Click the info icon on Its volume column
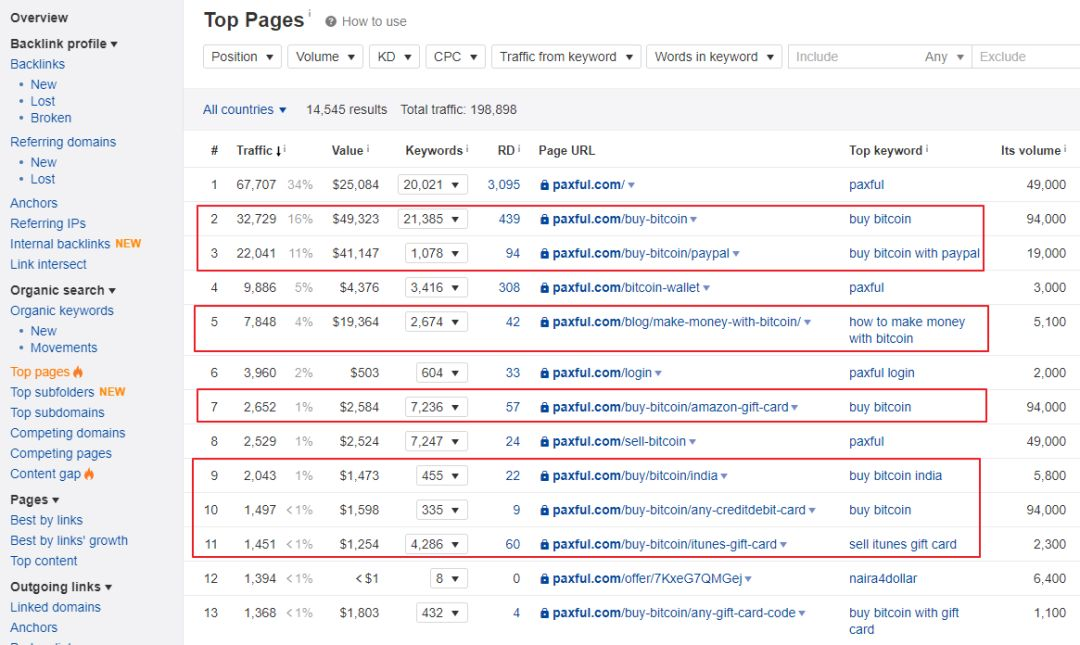Image resolution: width=1080 pixels, height=645 pixels. pos(1065,148)
